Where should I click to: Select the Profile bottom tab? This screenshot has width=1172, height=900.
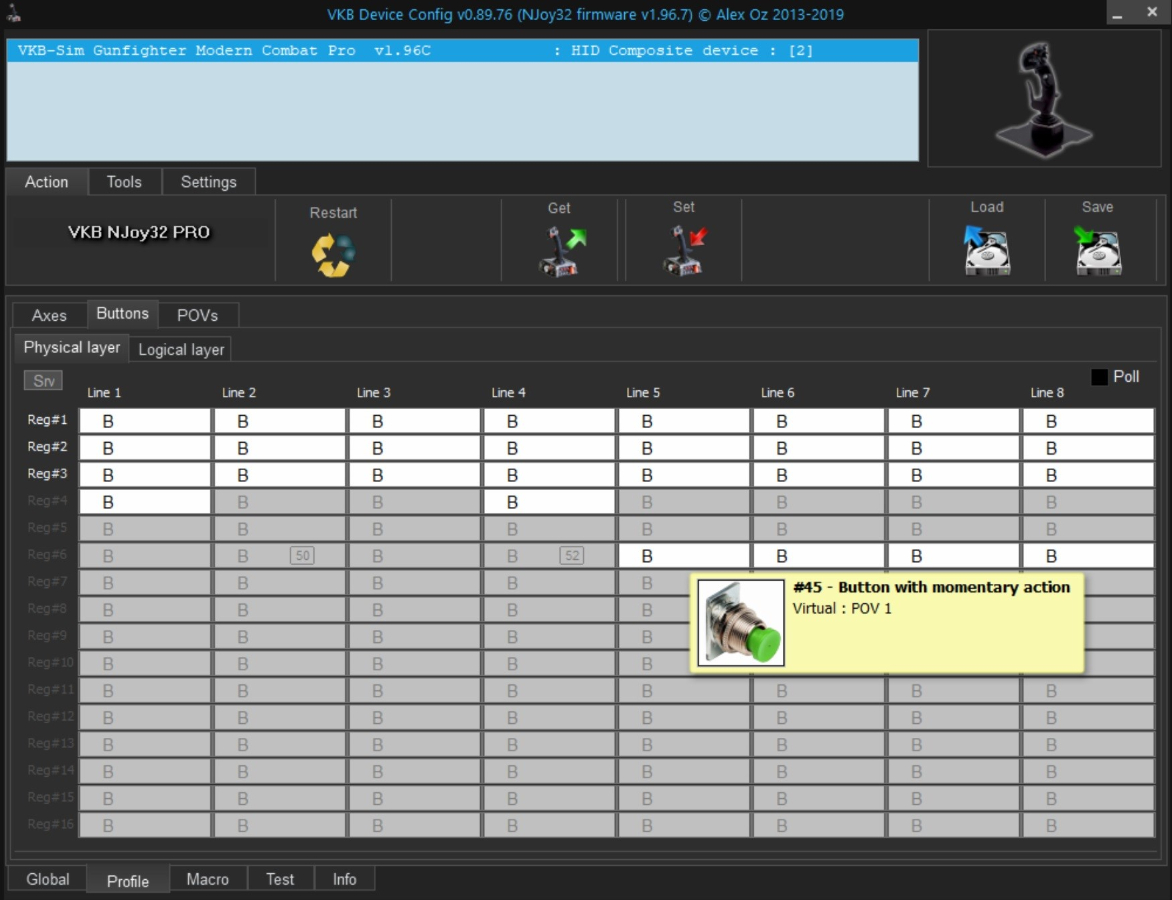coord(128,881)
